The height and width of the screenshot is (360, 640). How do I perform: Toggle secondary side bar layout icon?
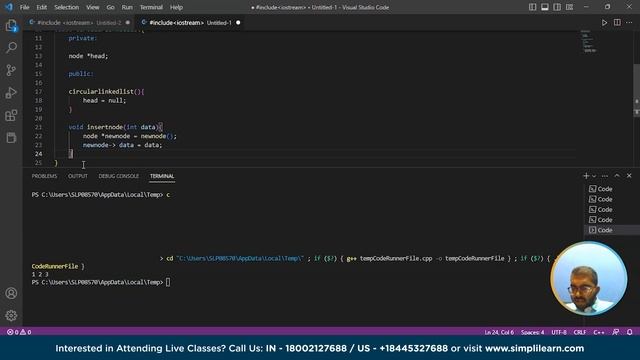(x=557, y=7)
